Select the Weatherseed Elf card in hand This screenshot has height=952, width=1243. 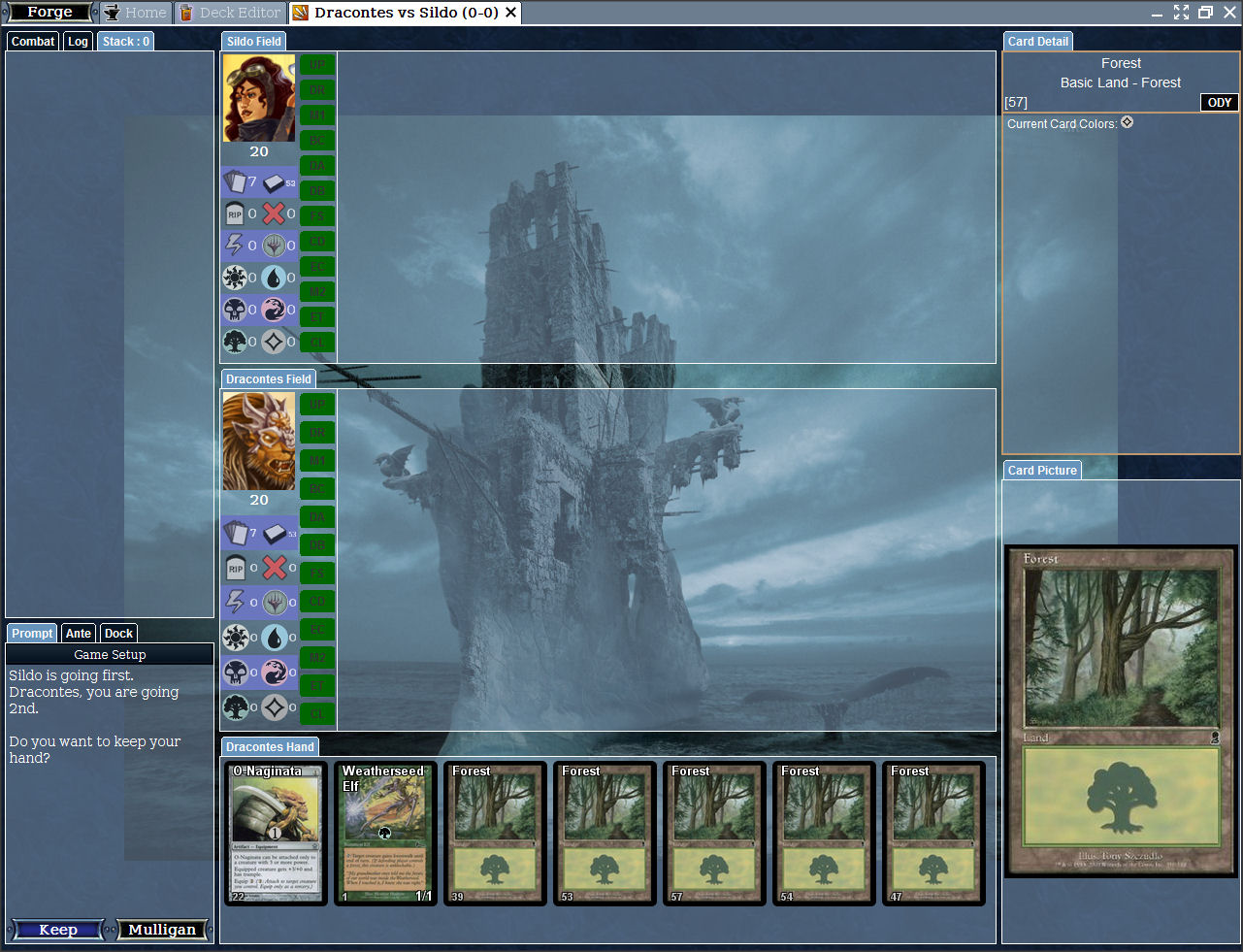tap(385, 834)
